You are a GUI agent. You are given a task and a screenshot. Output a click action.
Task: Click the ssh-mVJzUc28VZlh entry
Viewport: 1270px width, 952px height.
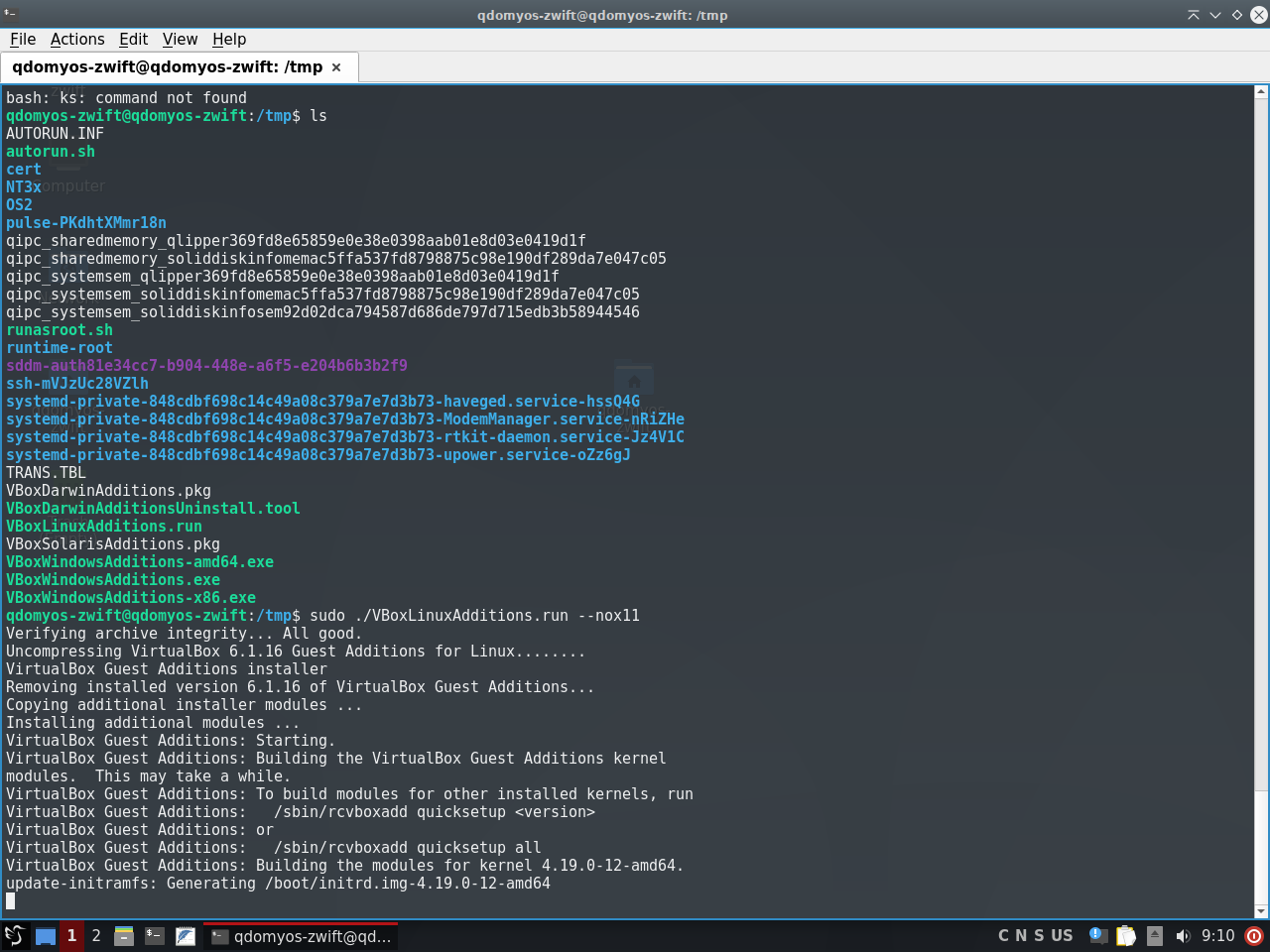77,383
